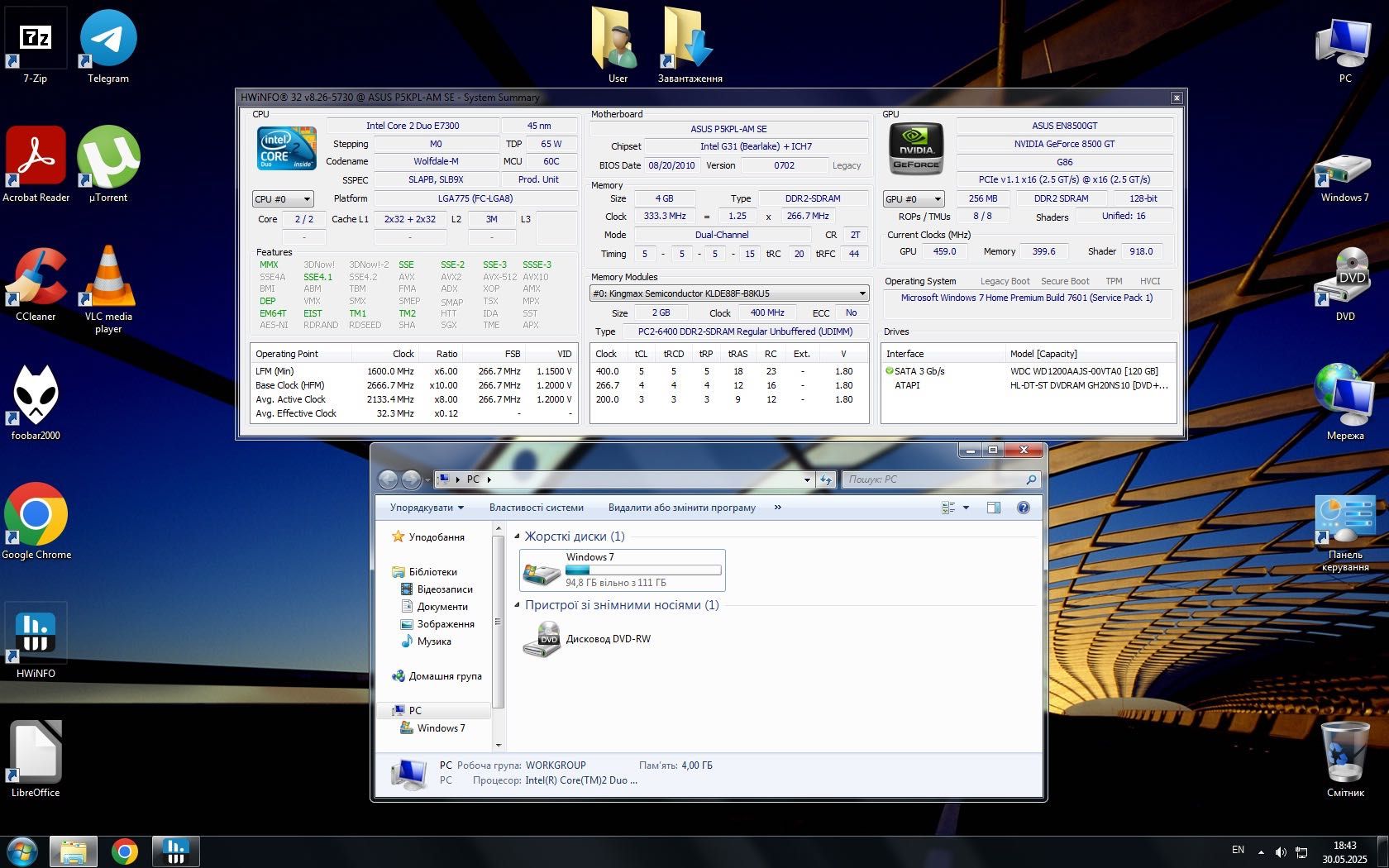This screenshot has width=1389, height=868.
Task: Click the Windows 7 drive usage bar
Action: pyautogui.click(x=643, y=570)
